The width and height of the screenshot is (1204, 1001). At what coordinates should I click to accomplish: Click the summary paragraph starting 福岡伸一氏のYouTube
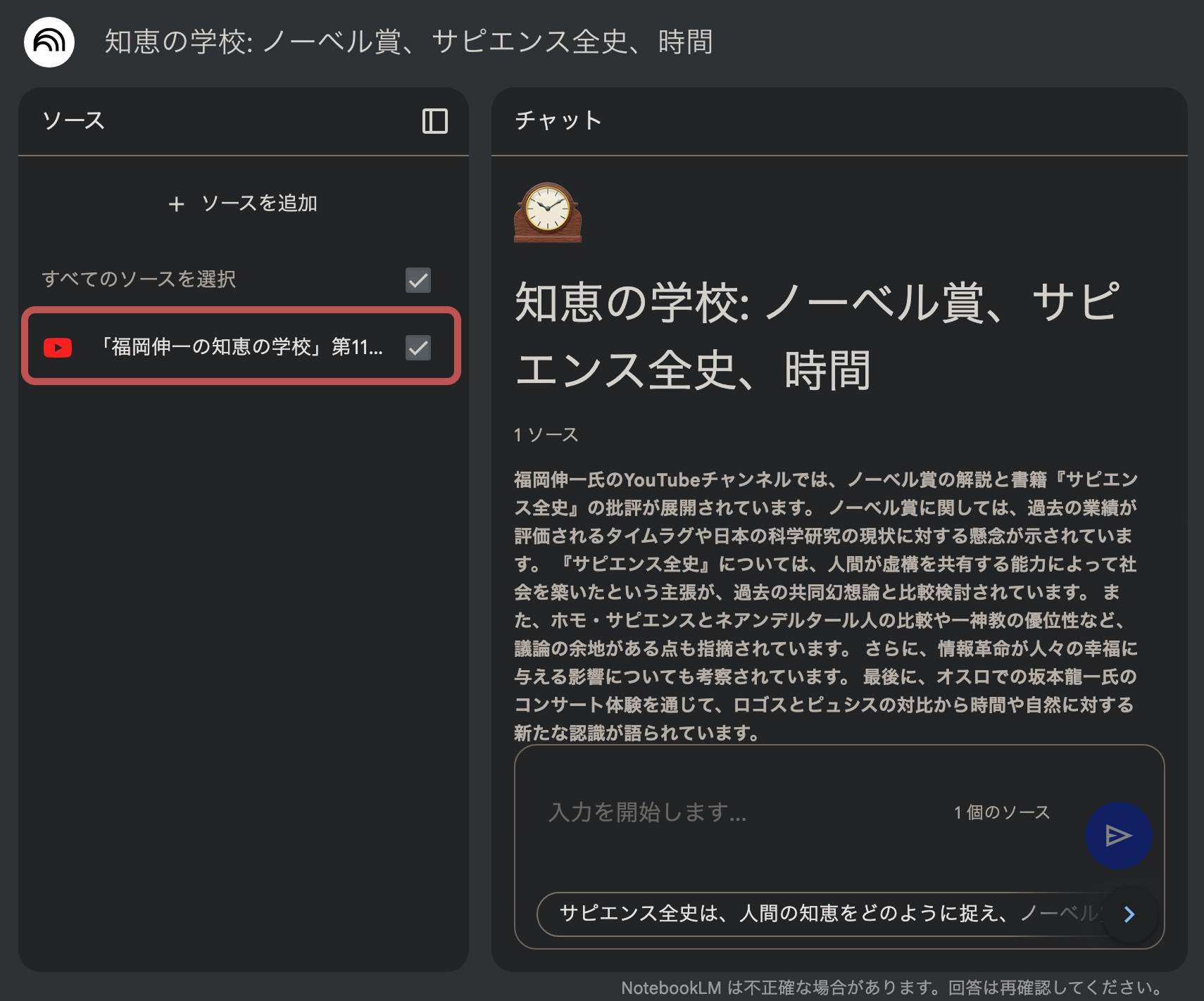[x=825, y=605]
